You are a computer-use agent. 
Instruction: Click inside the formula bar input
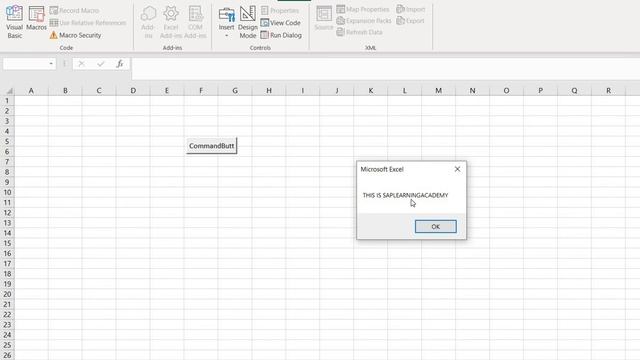[x=385, y=68]
